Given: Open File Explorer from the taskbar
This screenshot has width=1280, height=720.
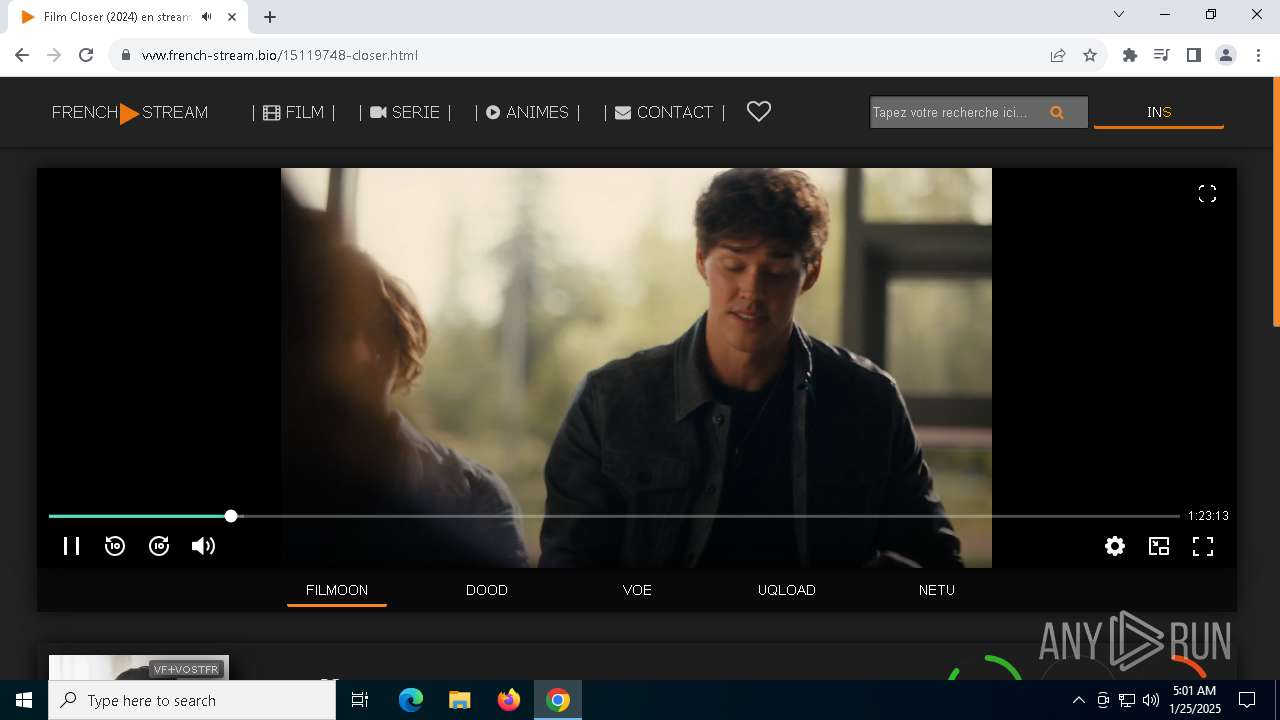Looking at the screenshot, I should point(459,700).
